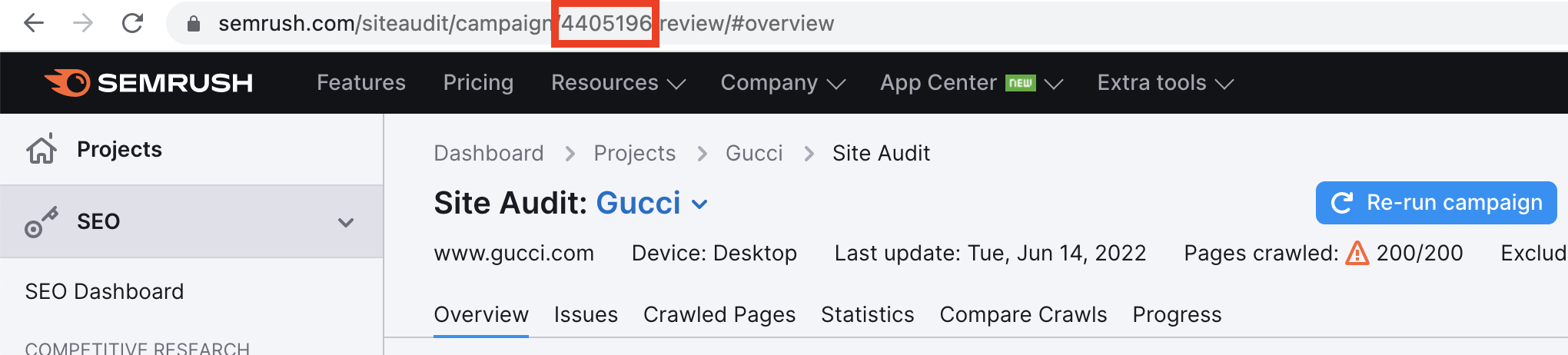Switch to the Compare Crawls tab
Image resolution: width=1568 pixels, height=355 pixels.
1023,314
